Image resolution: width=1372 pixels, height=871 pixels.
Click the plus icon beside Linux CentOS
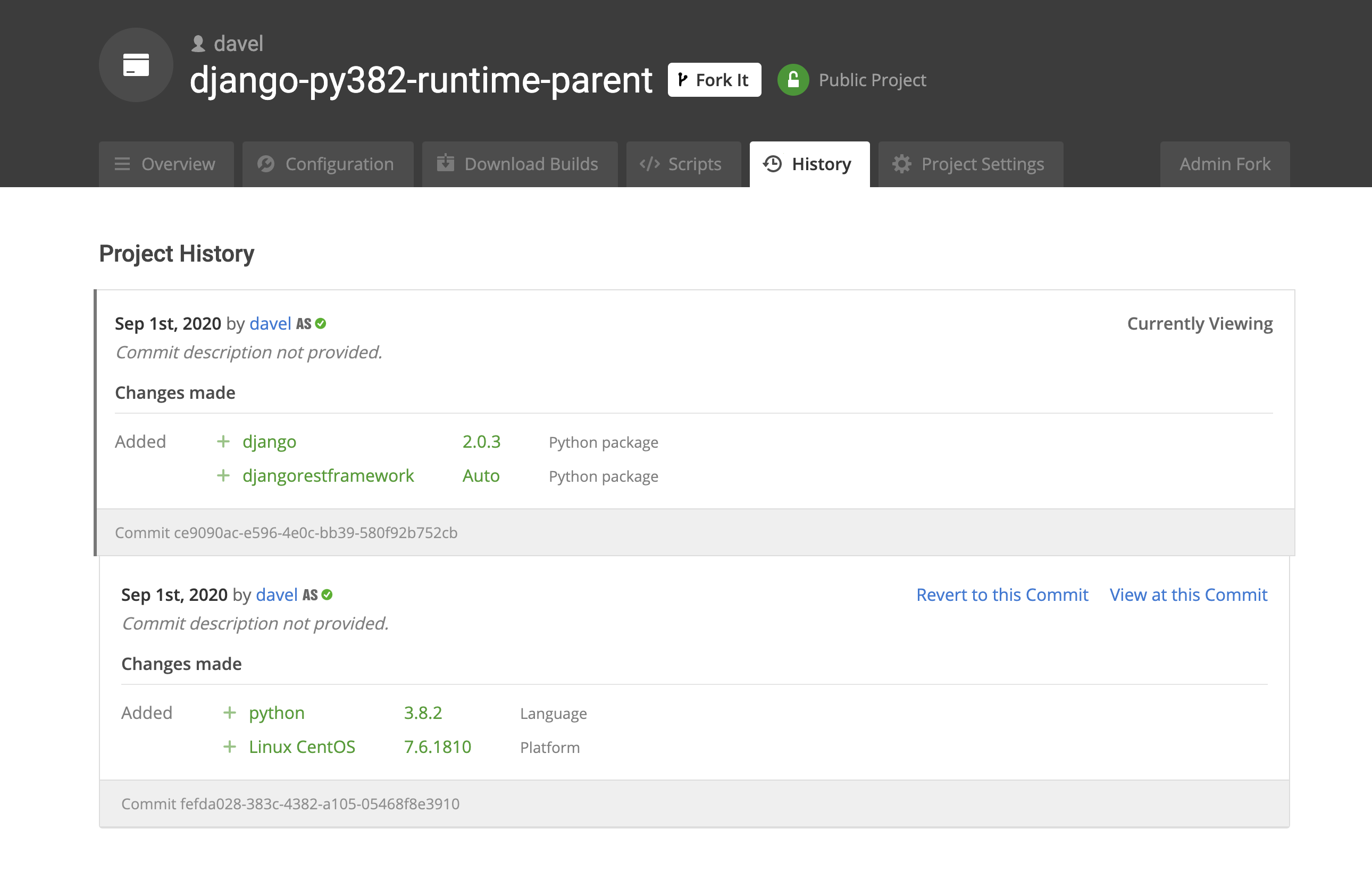230,747
